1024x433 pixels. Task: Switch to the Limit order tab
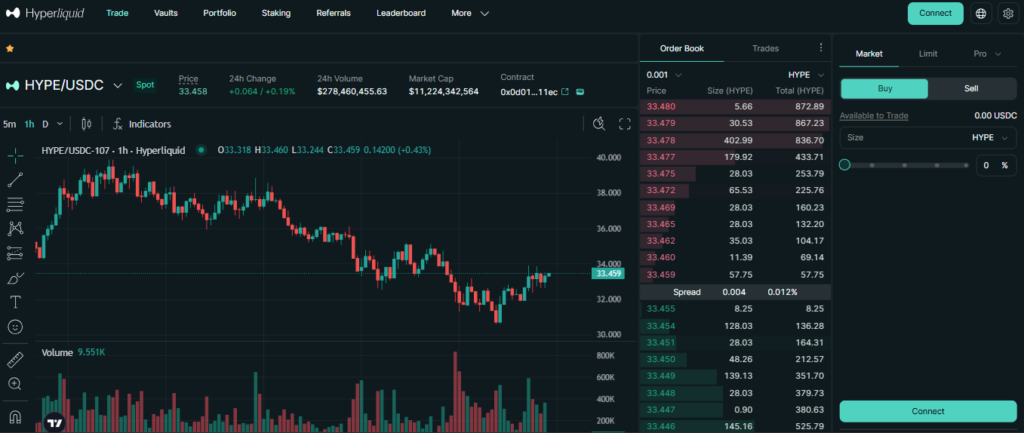[927, 53]
